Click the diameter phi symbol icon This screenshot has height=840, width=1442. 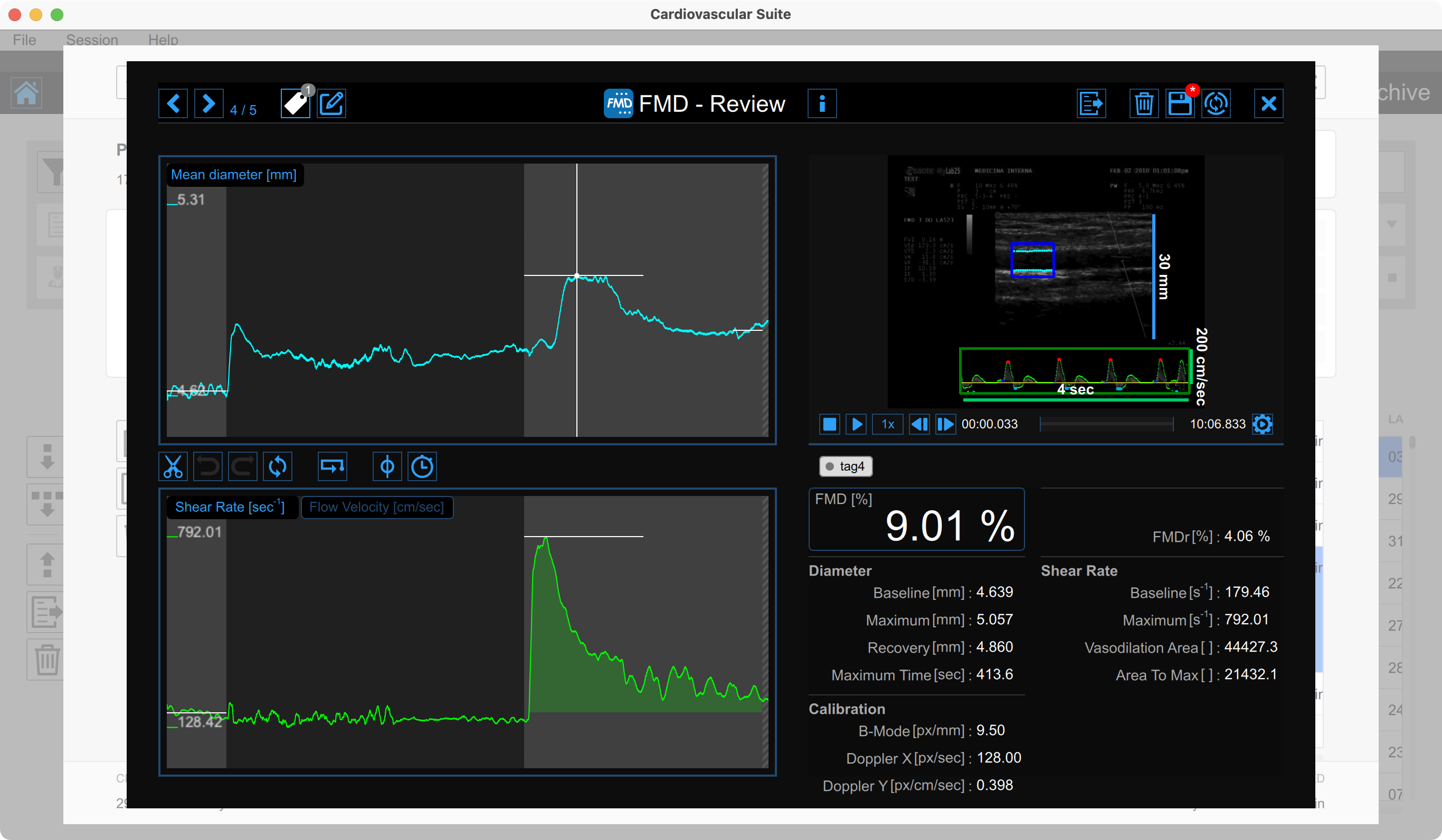[x=387, y=467]
